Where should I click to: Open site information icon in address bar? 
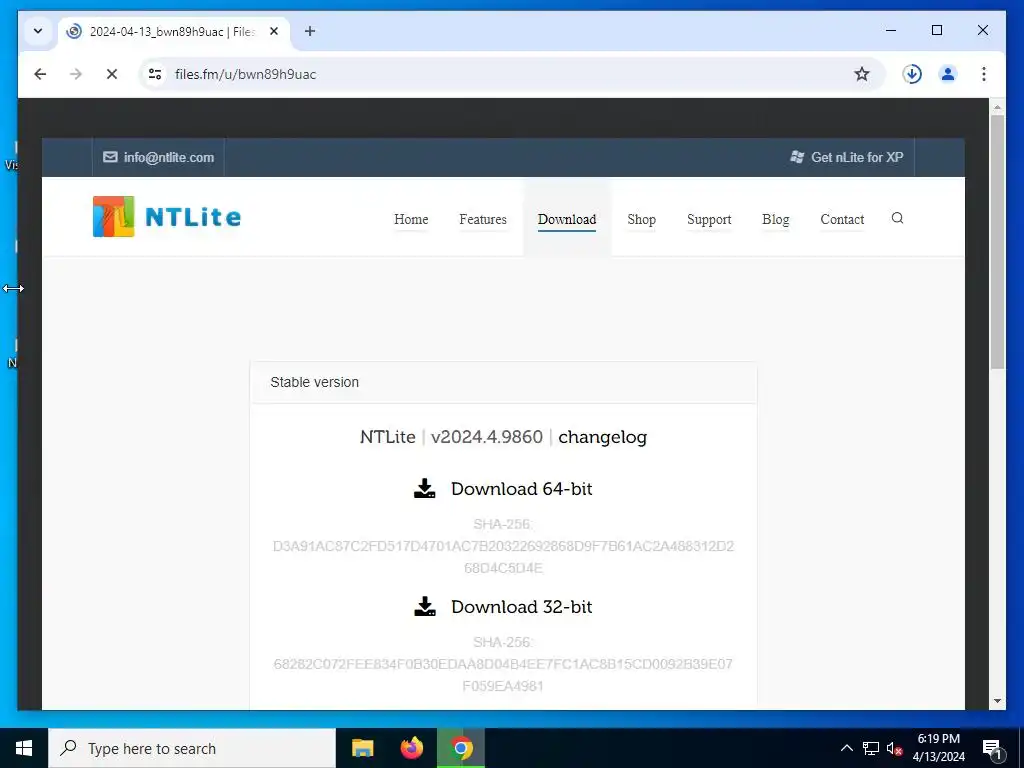coord(155,74)
